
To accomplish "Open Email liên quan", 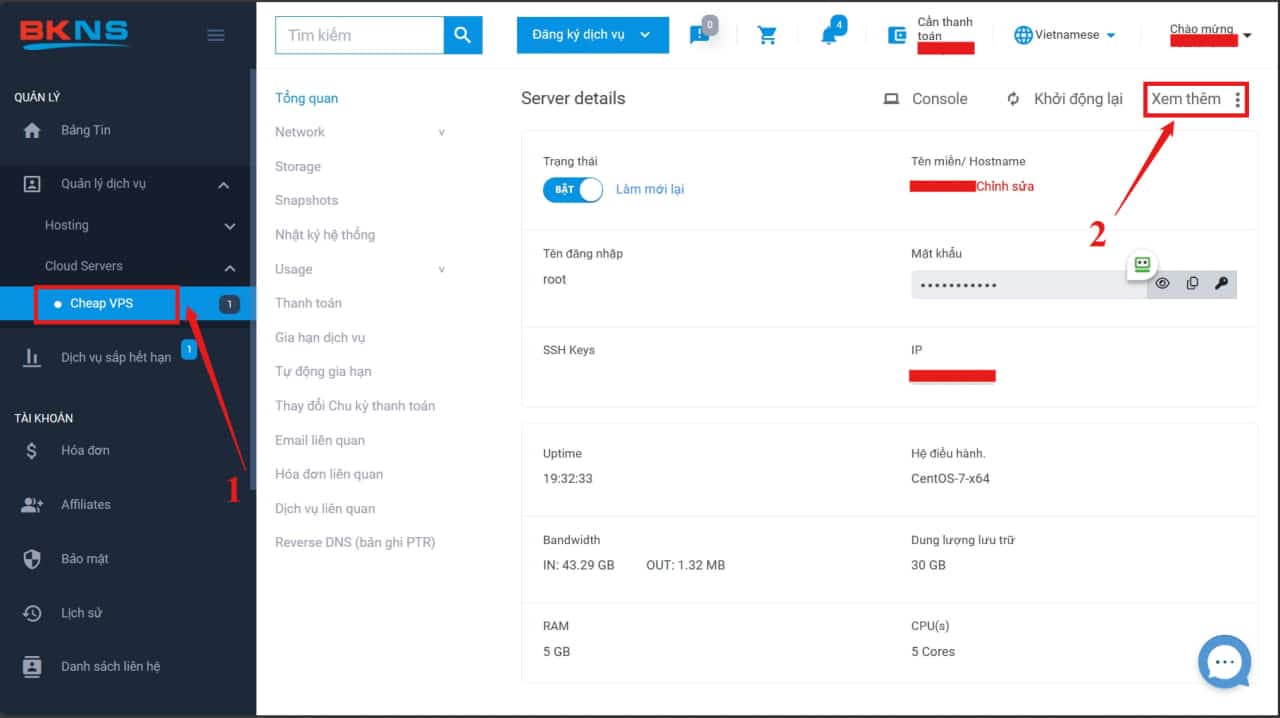I will (320, 440).
